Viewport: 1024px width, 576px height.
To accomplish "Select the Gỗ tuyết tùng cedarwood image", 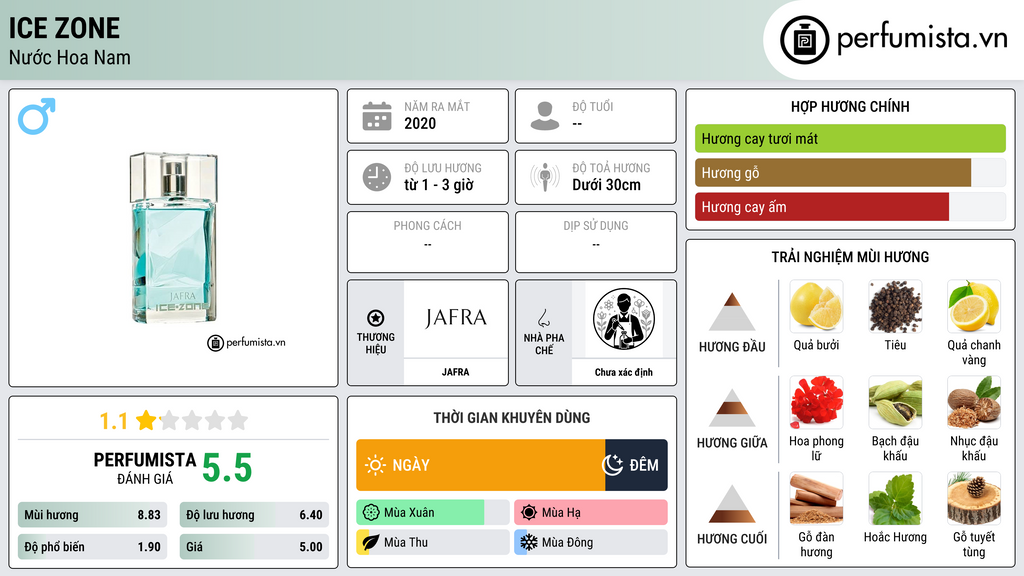I will tap(974, 498).
